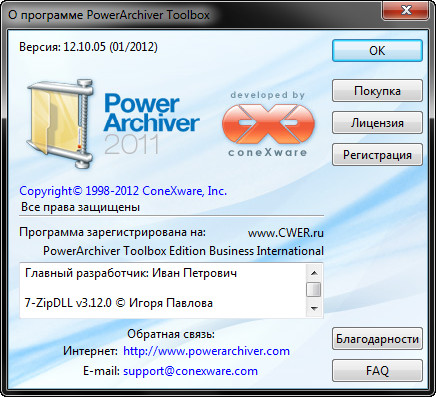The width and height of the screenshot is (436, 397).
Task: Confirm with the OK button
Action: [377, 51]
